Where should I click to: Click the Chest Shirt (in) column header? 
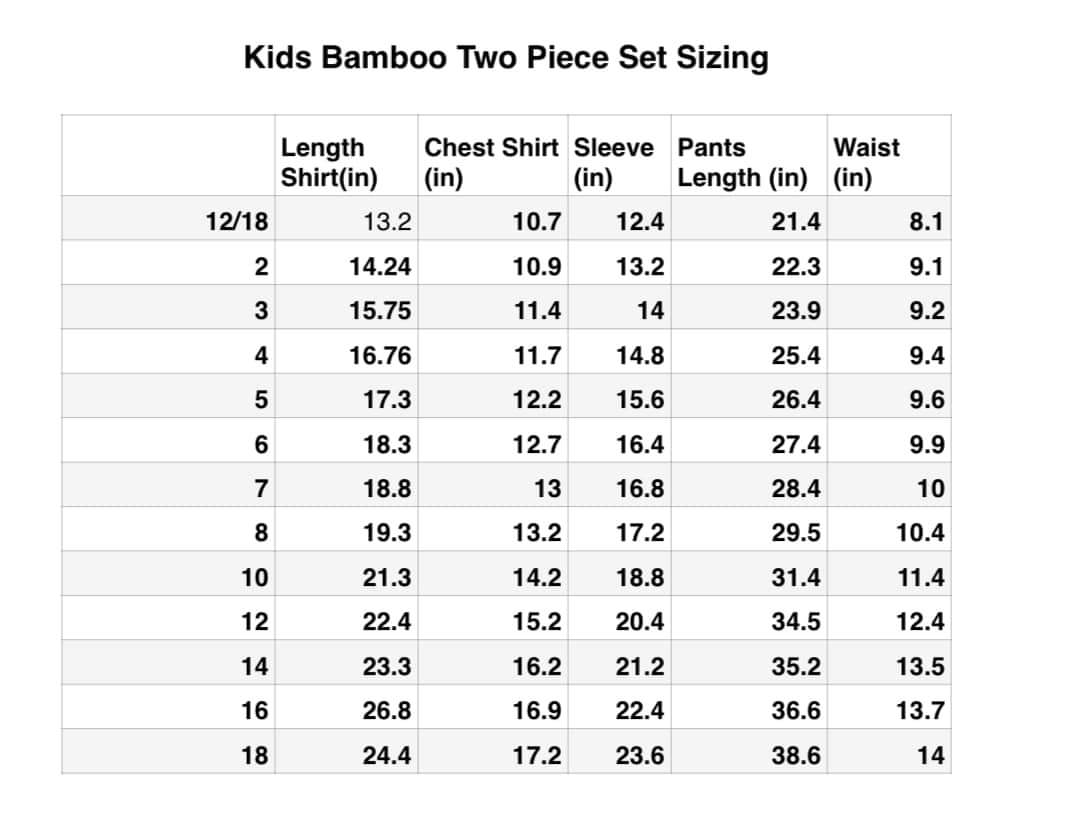pyautogui.click(x=491, y=163)
